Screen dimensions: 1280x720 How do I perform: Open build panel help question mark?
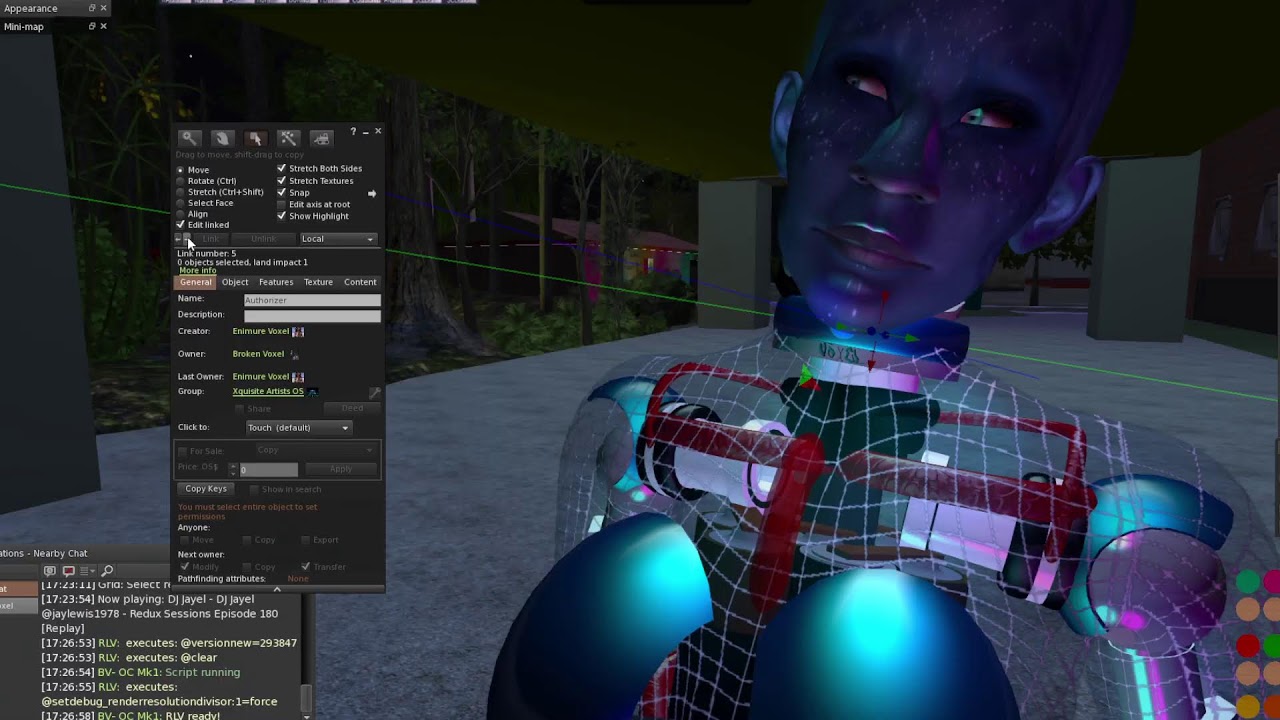(353, 132)
